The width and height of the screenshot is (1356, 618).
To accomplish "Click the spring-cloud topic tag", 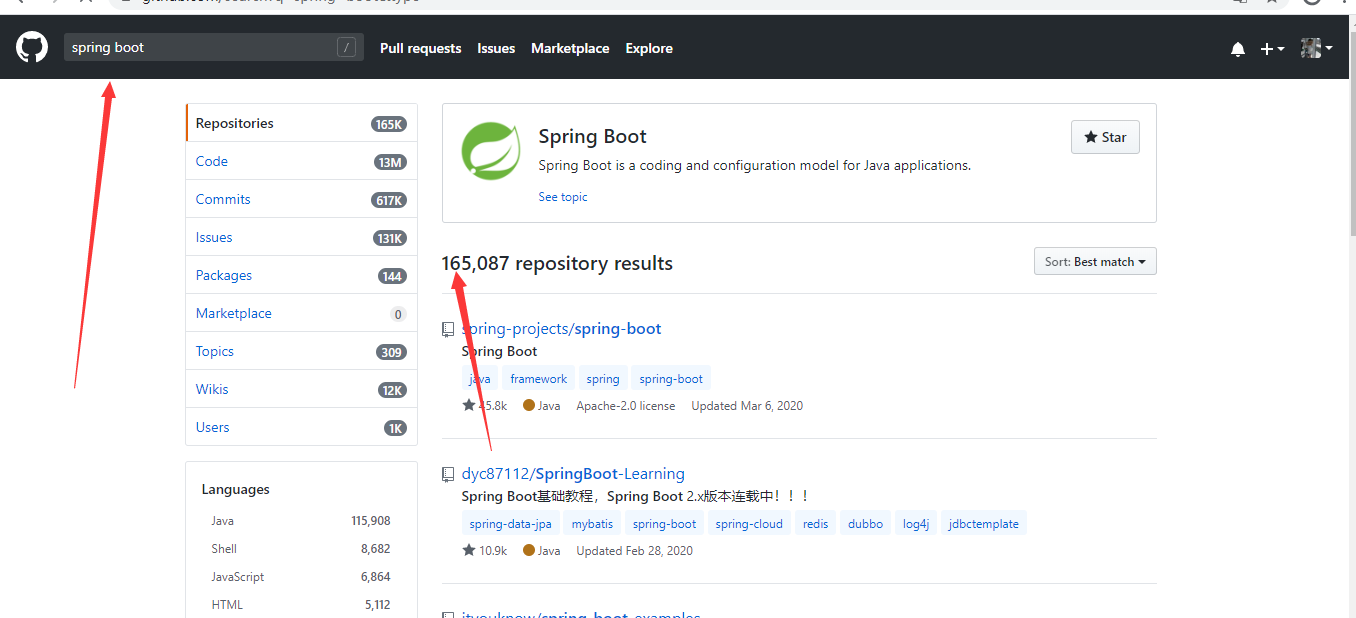I will tap(749, 524).
